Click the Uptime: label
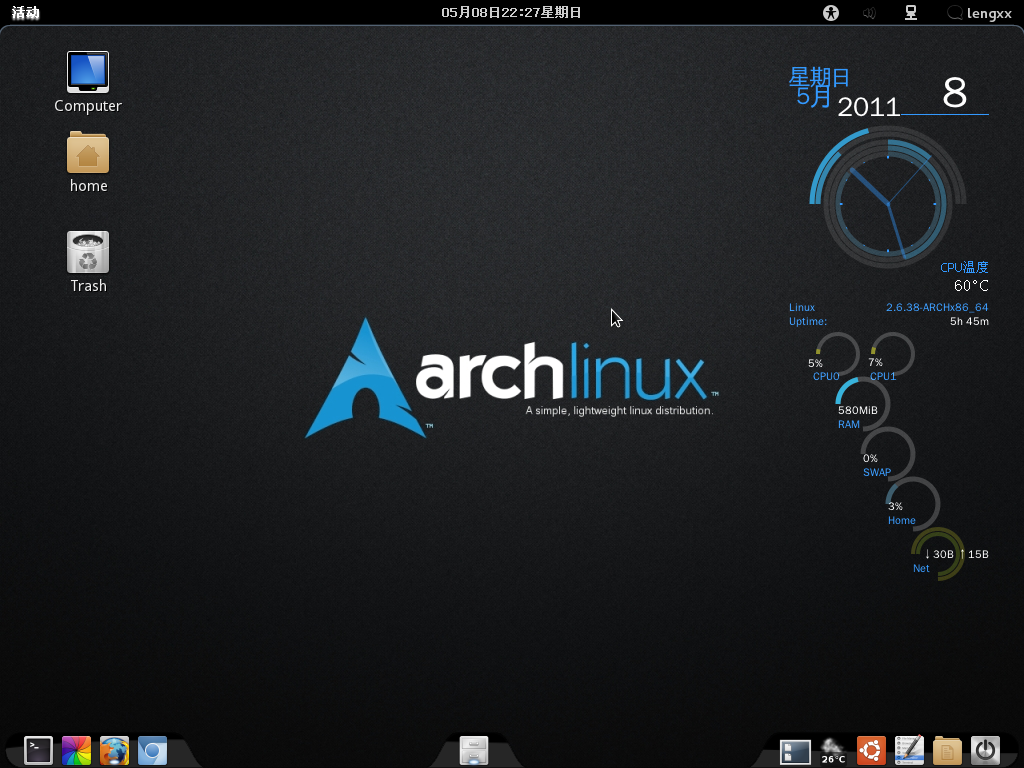This screenshot has width=1024, height=768. (808, 321)
